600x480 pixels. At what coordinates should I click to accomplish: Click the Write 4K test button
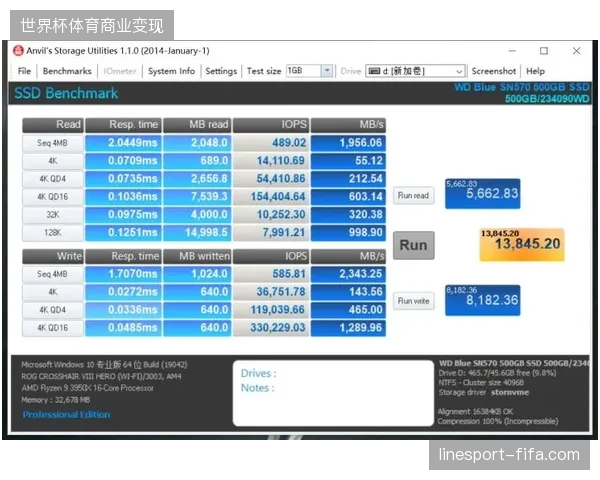pos(52,292)
